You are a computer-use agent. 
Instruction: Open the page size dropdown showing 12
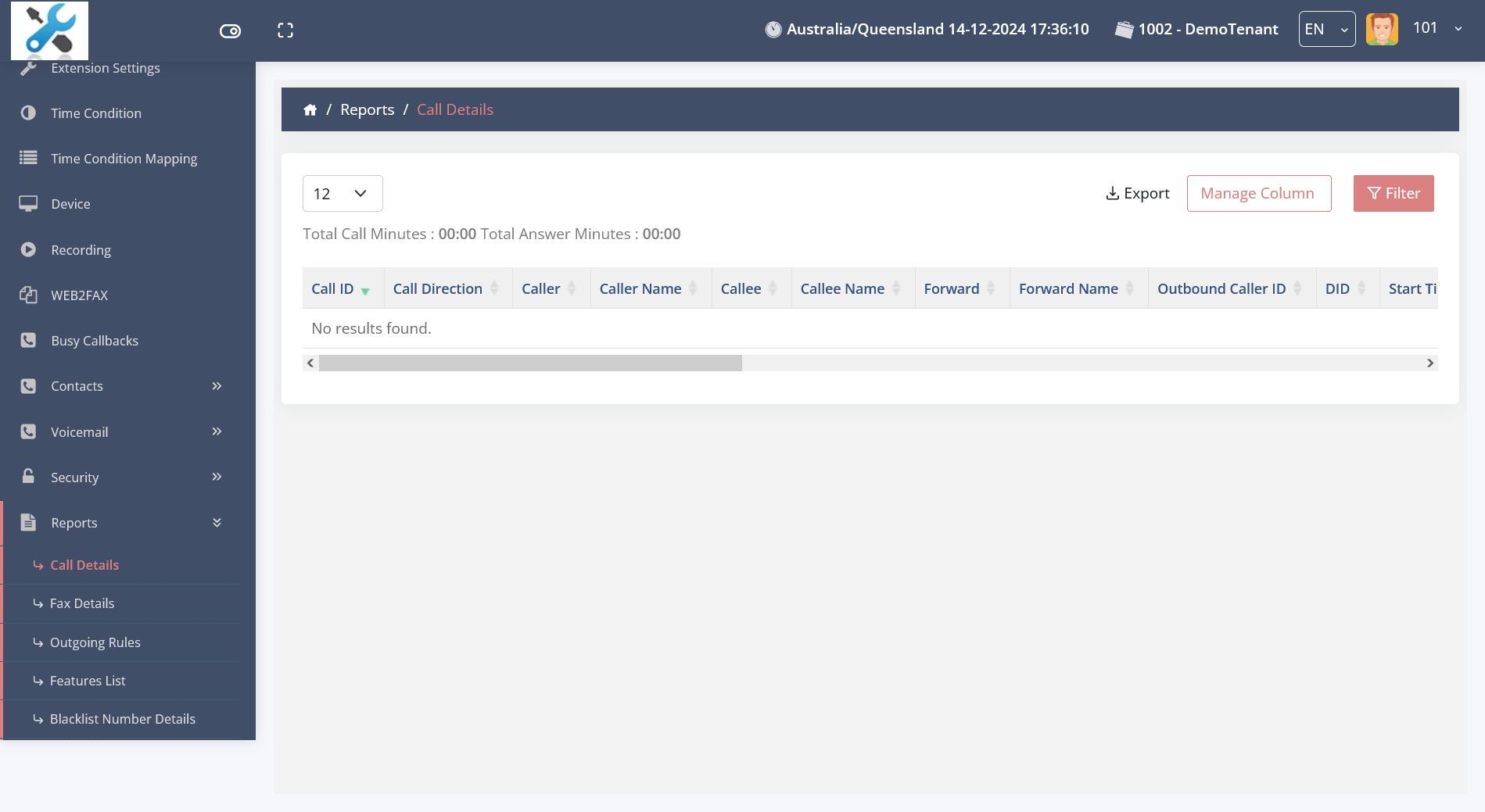(x=342, y=194)
